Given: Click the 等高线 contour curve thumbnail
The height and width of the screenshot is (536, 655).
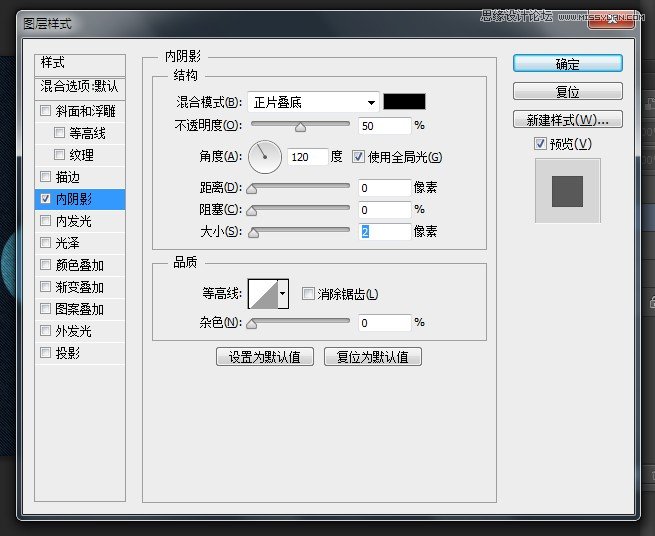Looking at the screenshot, I should pos(263,294).
